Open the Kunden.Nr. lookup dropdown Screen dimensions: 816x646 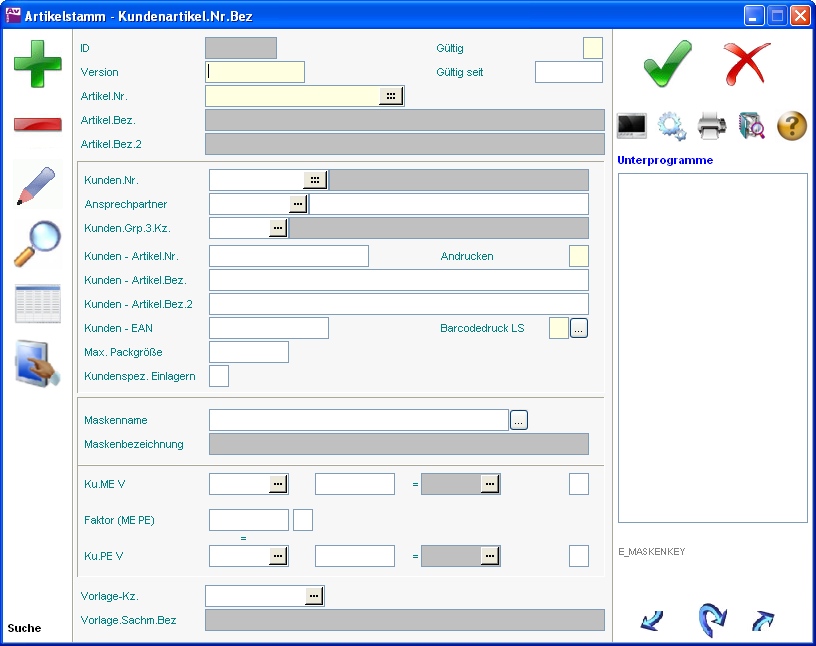[315, 180]
